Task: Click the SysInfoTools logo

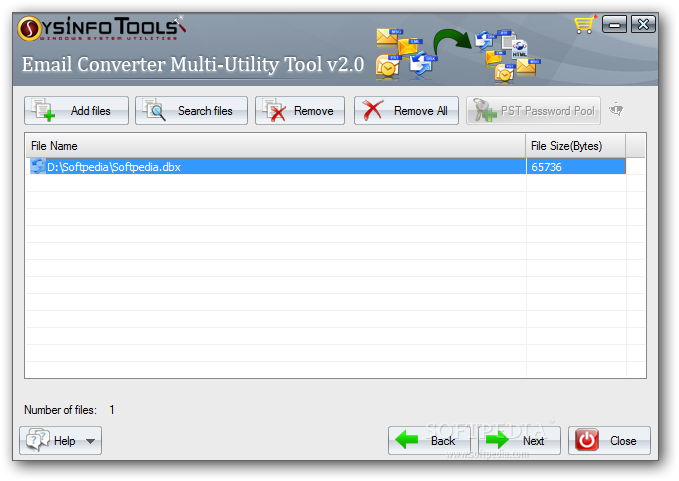Action: pos(102,28)
